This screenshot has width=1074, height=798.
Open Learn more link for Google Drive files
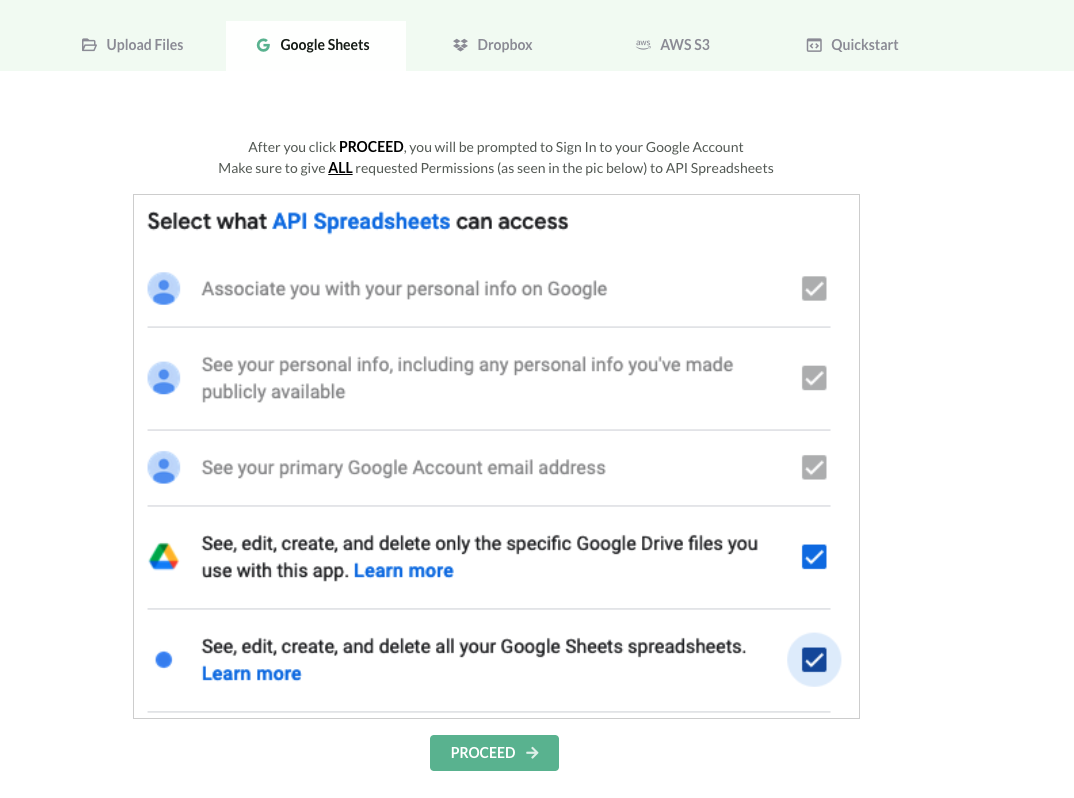(403, 571)
